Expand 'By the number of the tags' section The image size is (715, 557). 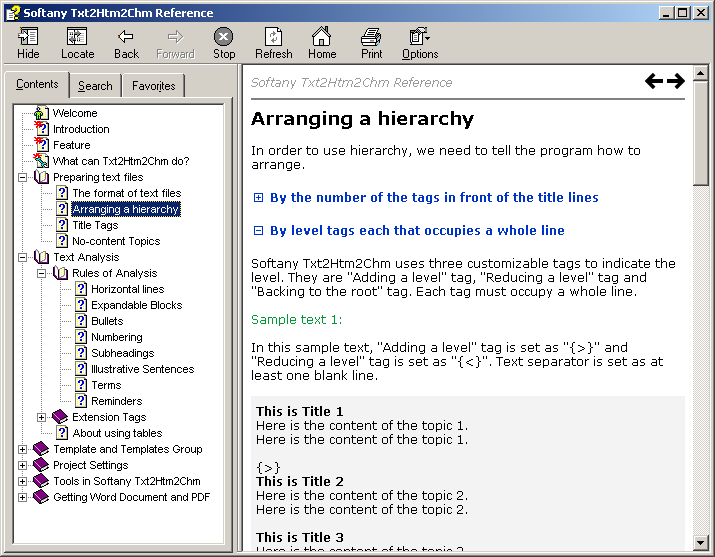(258, 198)
